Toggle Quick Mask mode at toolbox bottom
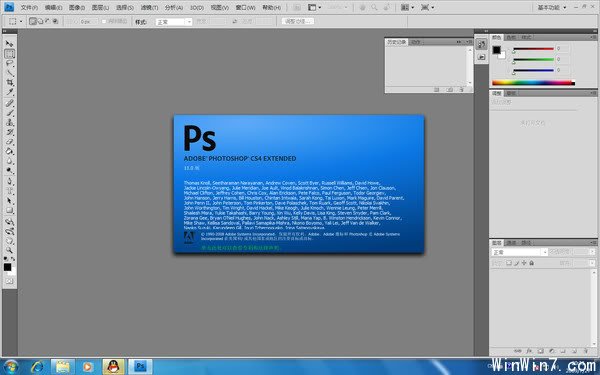Screen dimensions: 600x375 click(x=9, y=281)
